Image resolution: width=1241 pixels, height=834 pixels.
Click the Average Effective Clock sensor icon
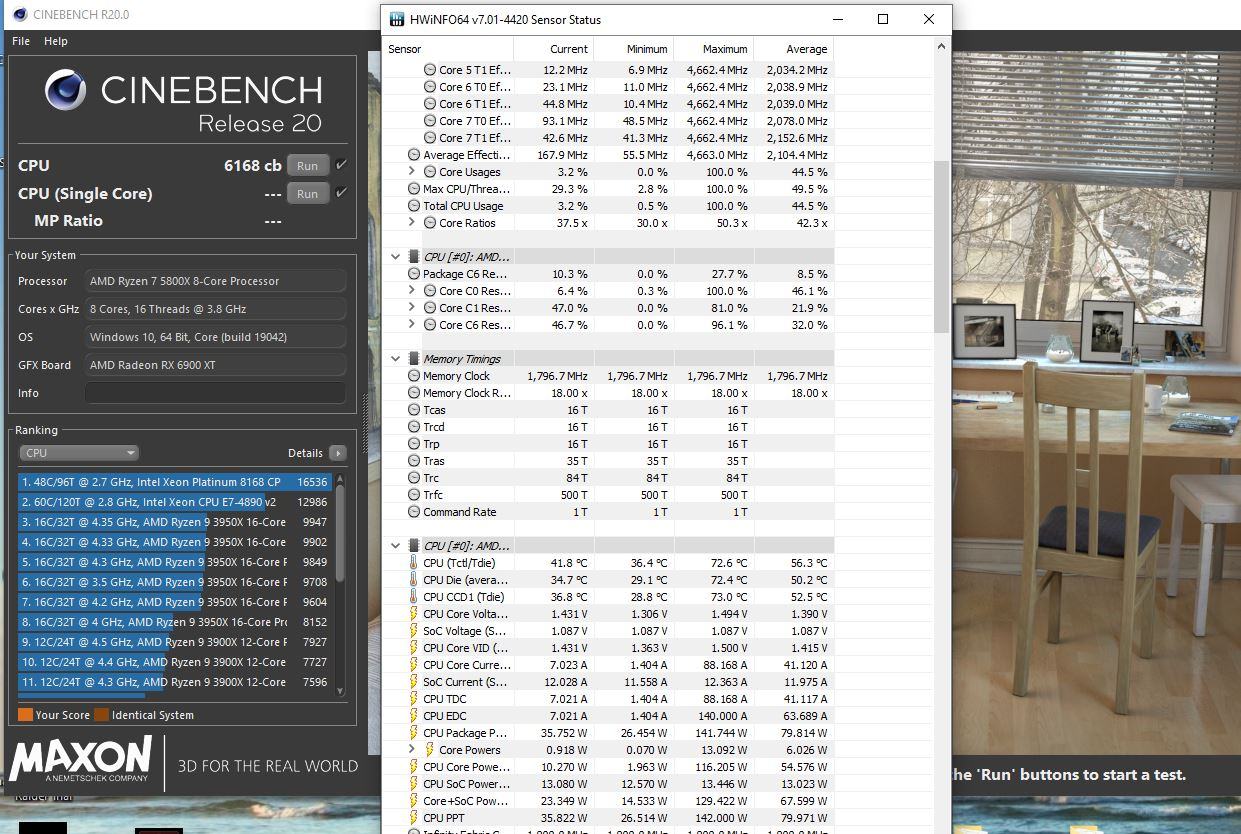tap(414, 155)
